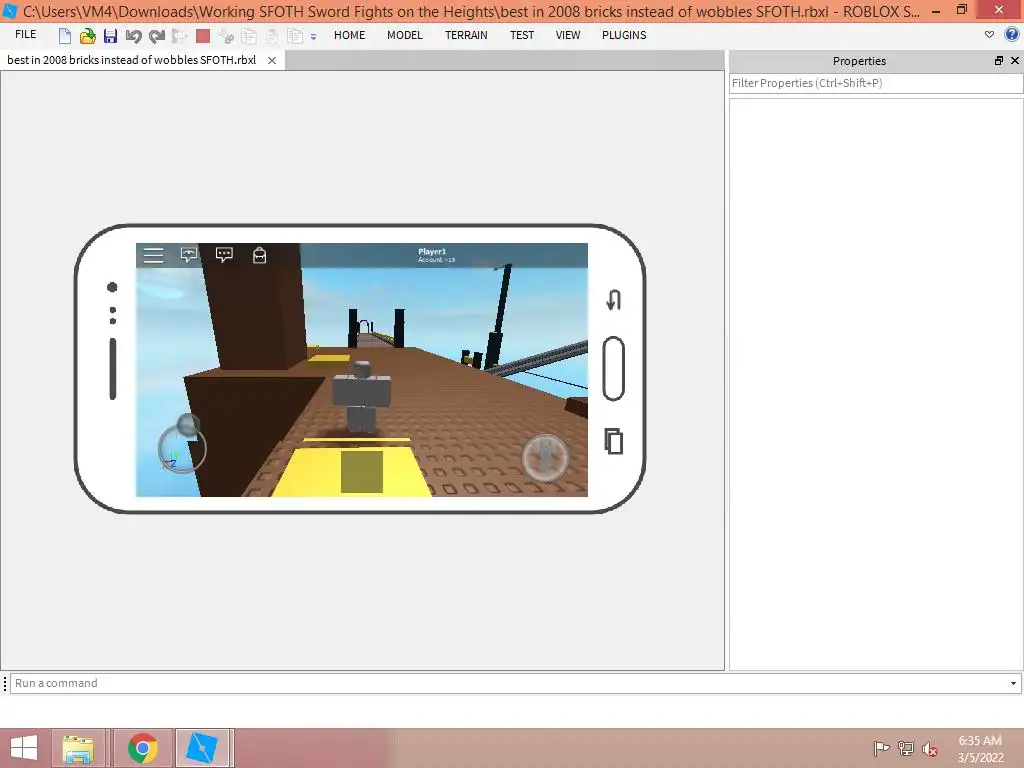The width and height of the screenshot is (1024, 768).
Task: Click the Paste clipboard icon
Action: click(x=272, y=36)
